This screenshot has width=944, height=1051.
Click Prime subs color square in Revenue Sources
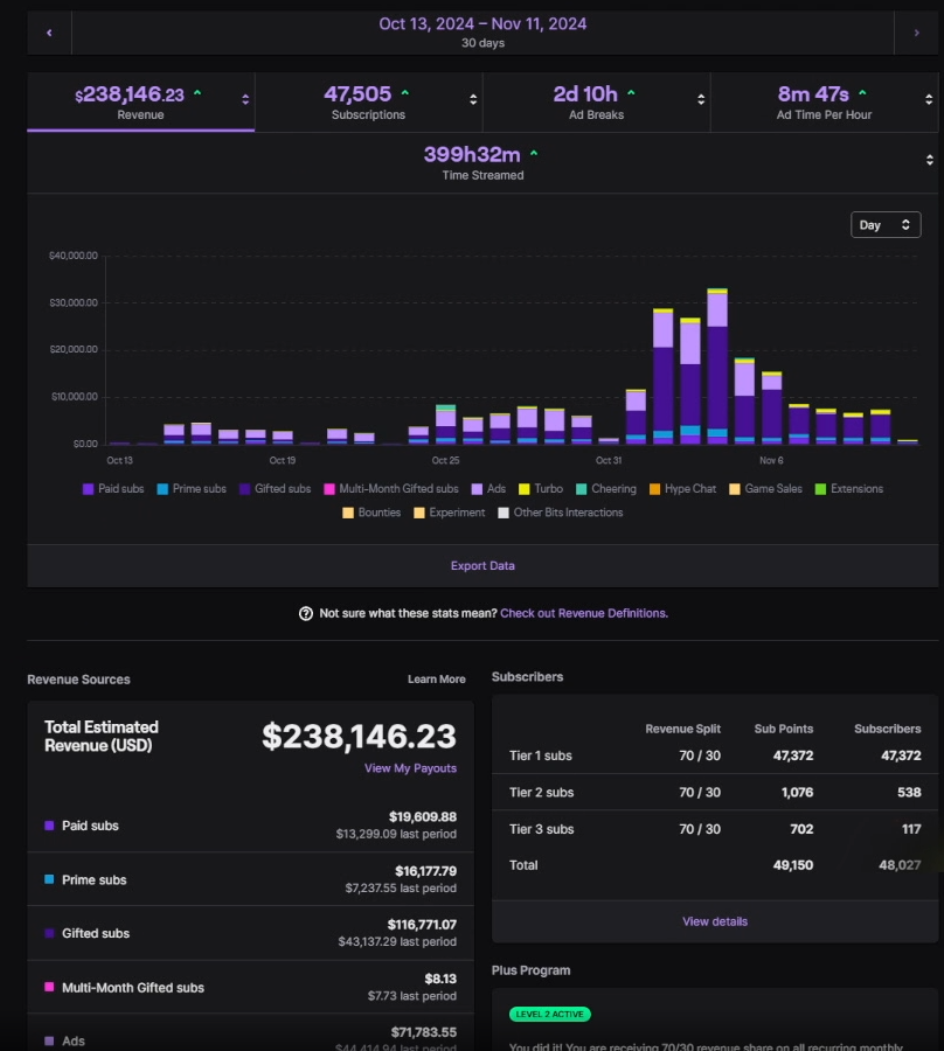(49, 879)
